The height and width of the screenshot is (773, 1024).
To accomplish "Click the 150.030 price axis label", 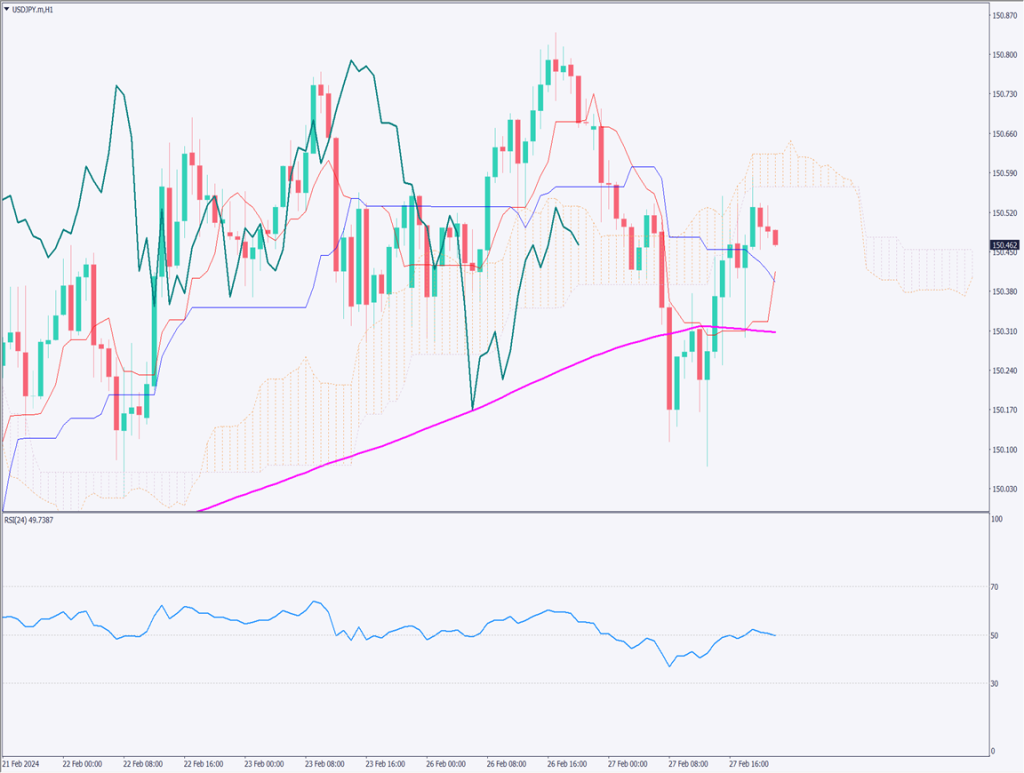I will coord(1004,489).
